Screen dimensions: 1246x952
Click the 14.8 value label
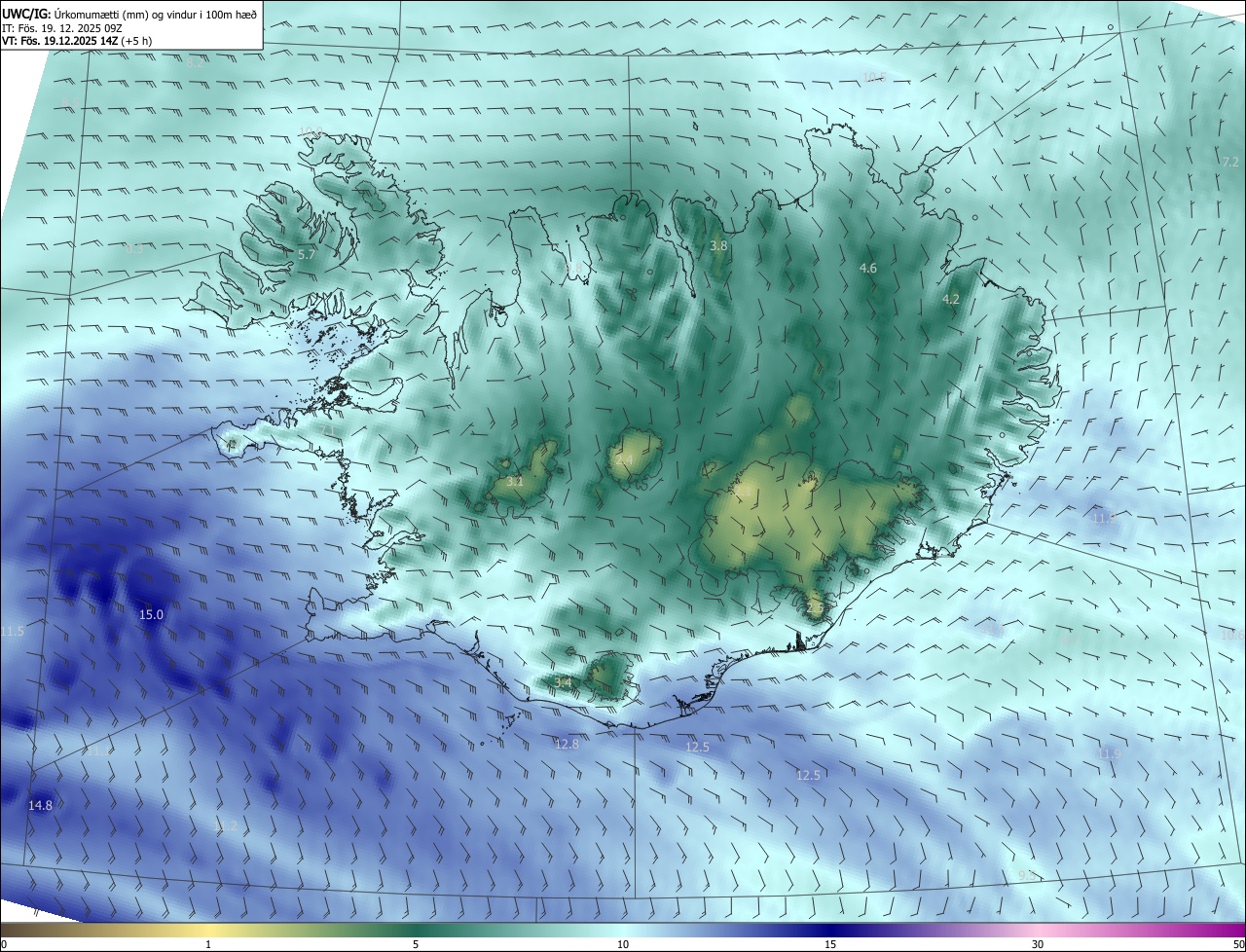(40, 805)
